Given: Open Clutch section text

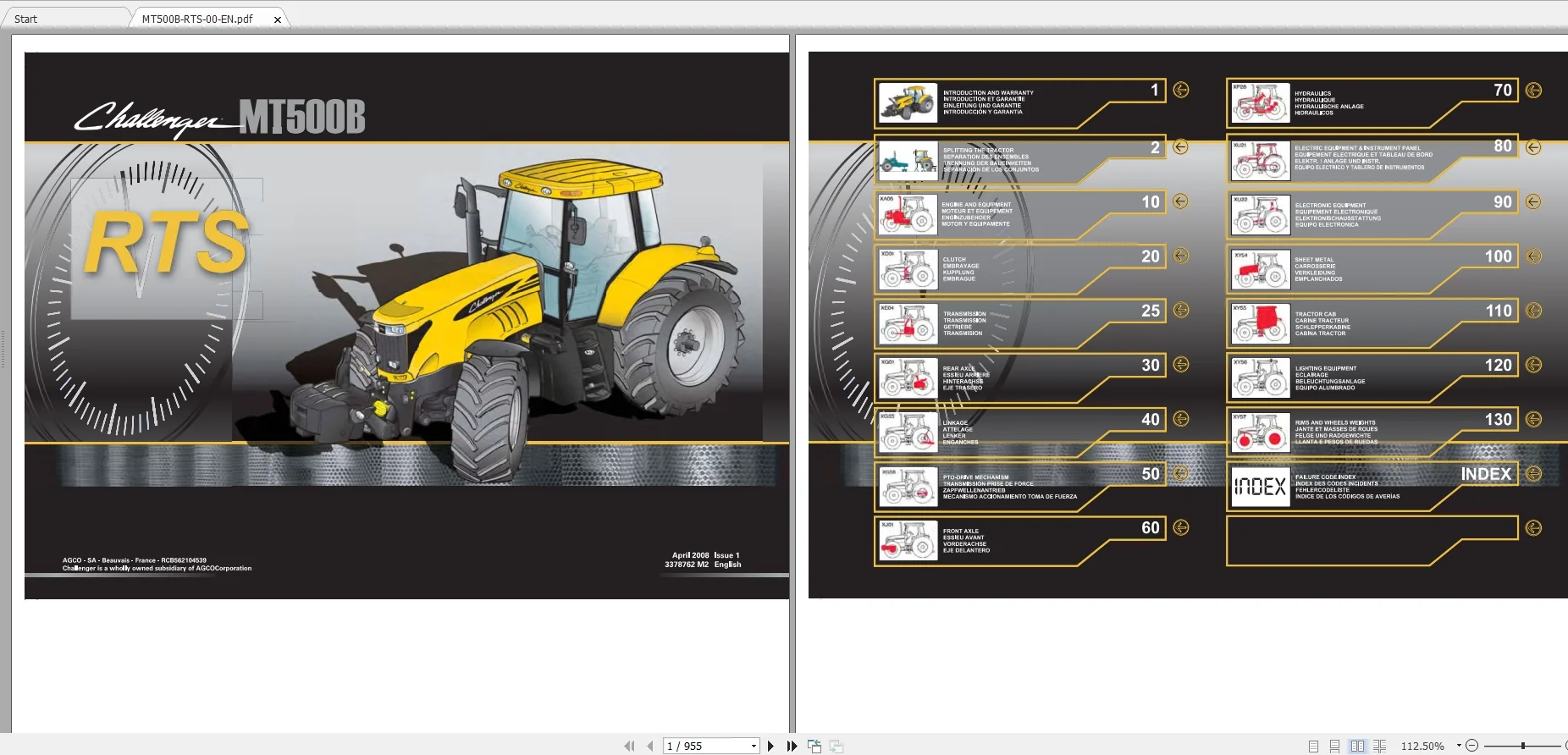Looking at the screenshot, I should (961, 269).
